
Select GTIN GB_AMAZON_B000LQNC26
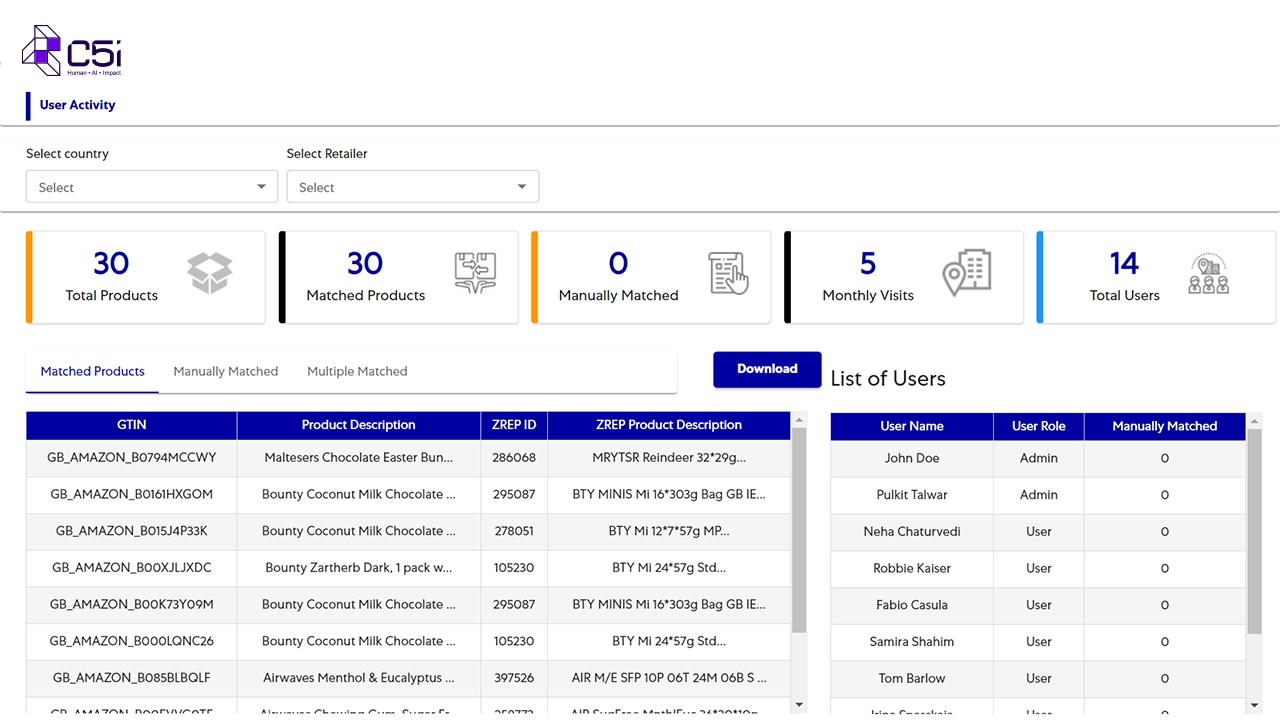point(132,641)
